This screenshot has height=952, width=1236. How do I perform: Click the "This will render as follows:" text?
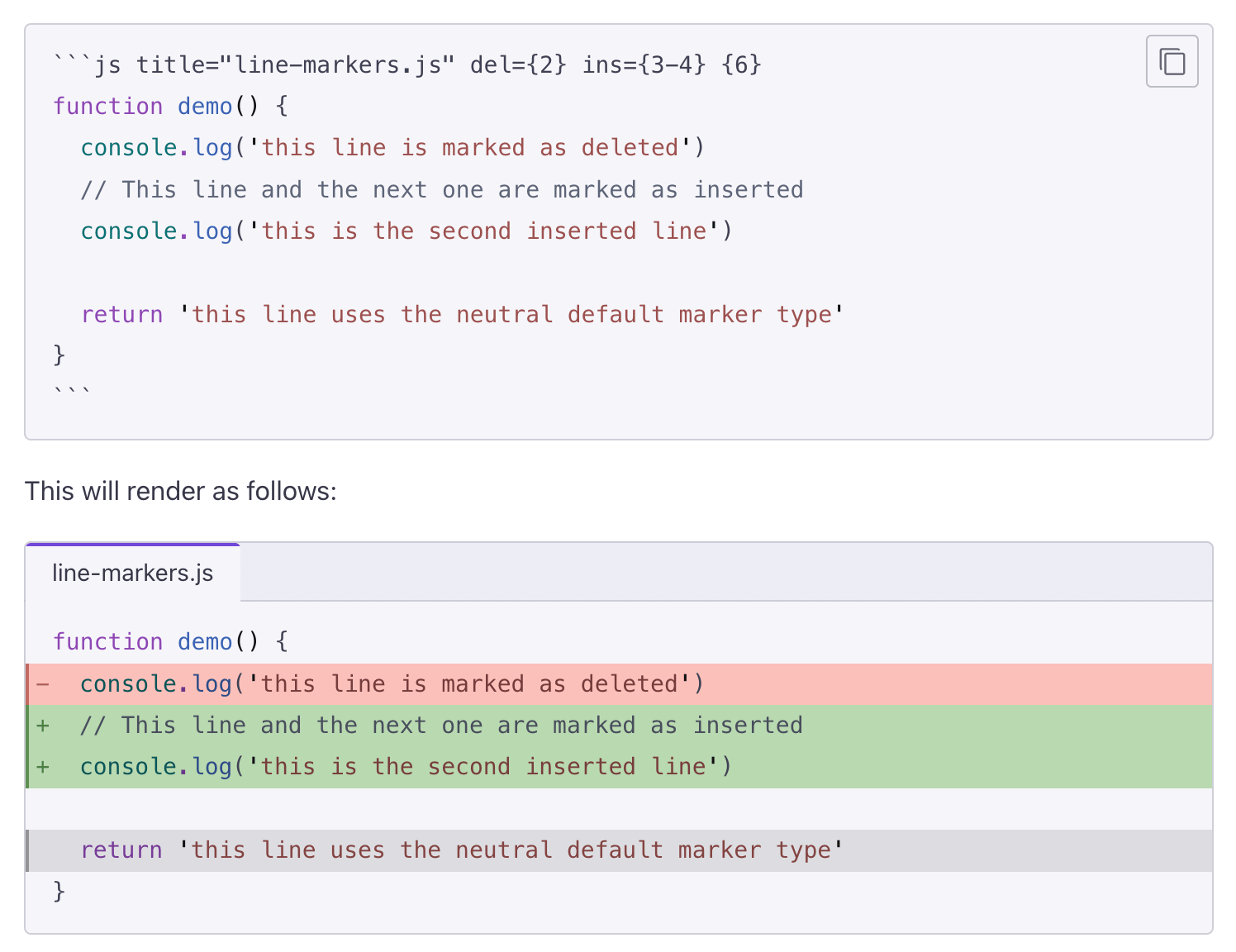point(181,491)
